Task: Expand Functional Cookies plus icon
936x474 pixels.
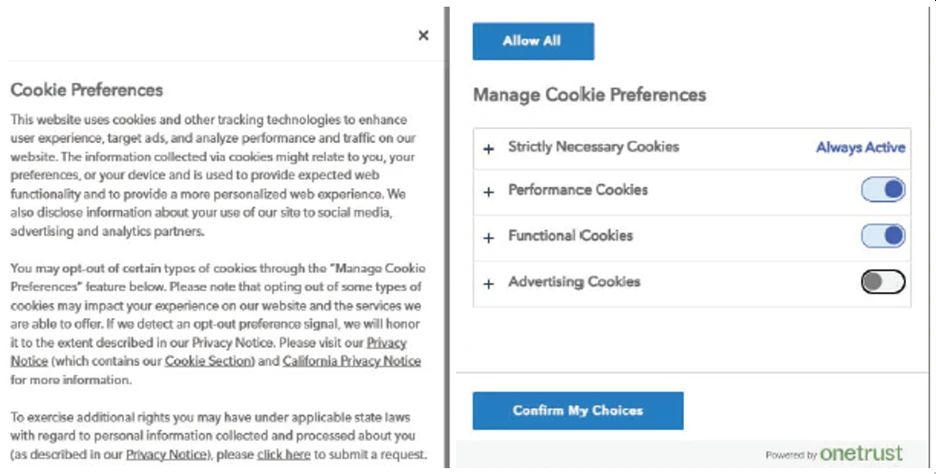Action: [x=489, y=238]
